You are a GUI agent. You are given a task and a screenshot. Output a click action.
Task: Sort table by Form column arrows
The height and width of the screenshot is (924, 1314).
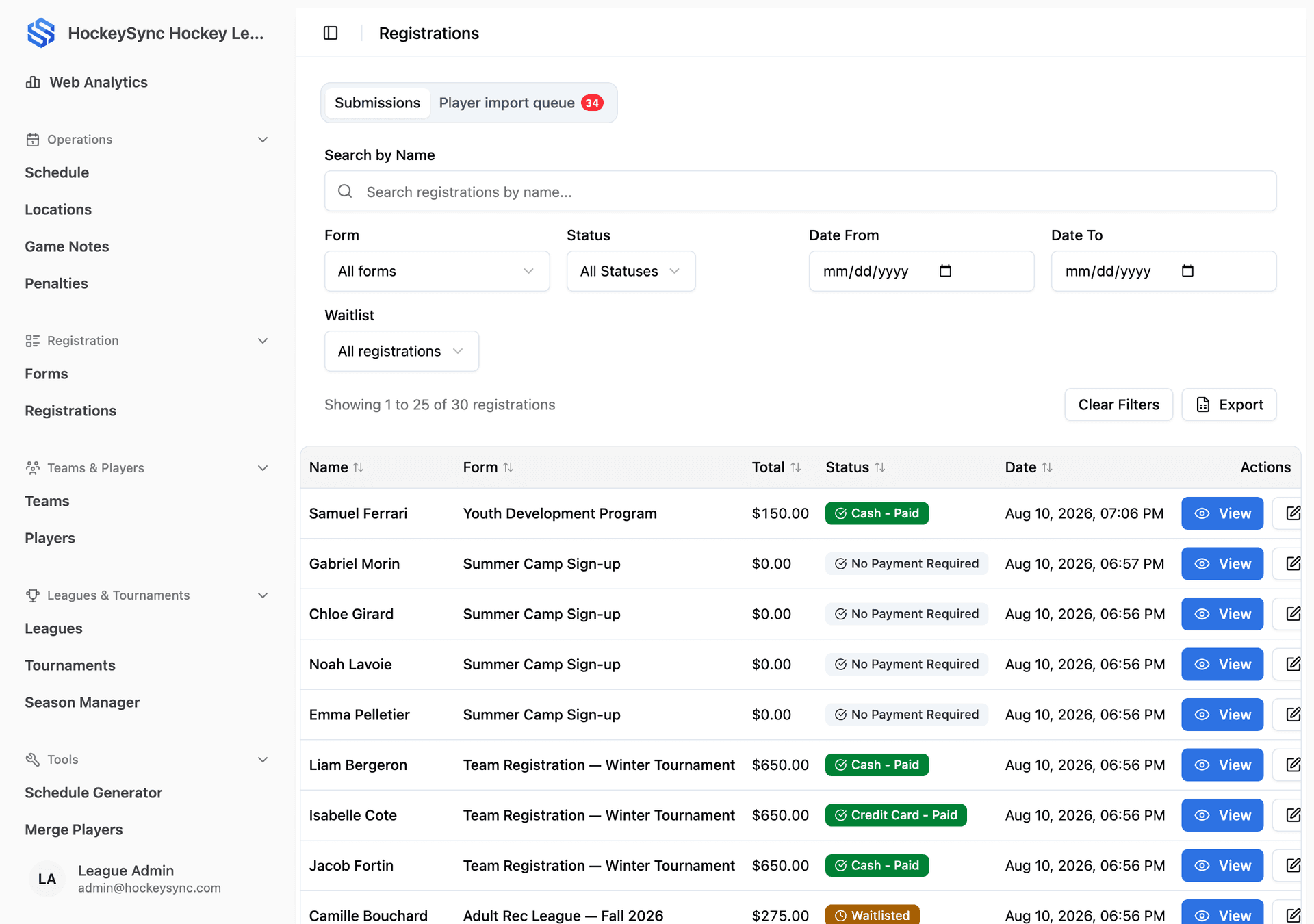508,467
